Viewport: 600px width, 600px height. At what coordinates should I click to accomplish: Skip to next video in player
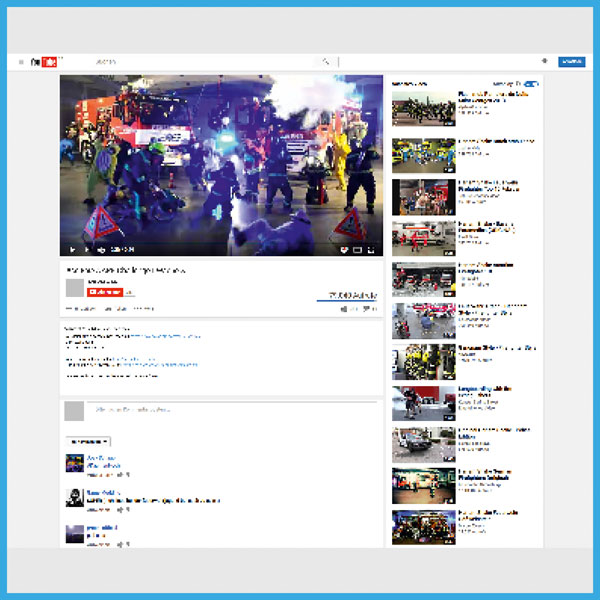86,249
